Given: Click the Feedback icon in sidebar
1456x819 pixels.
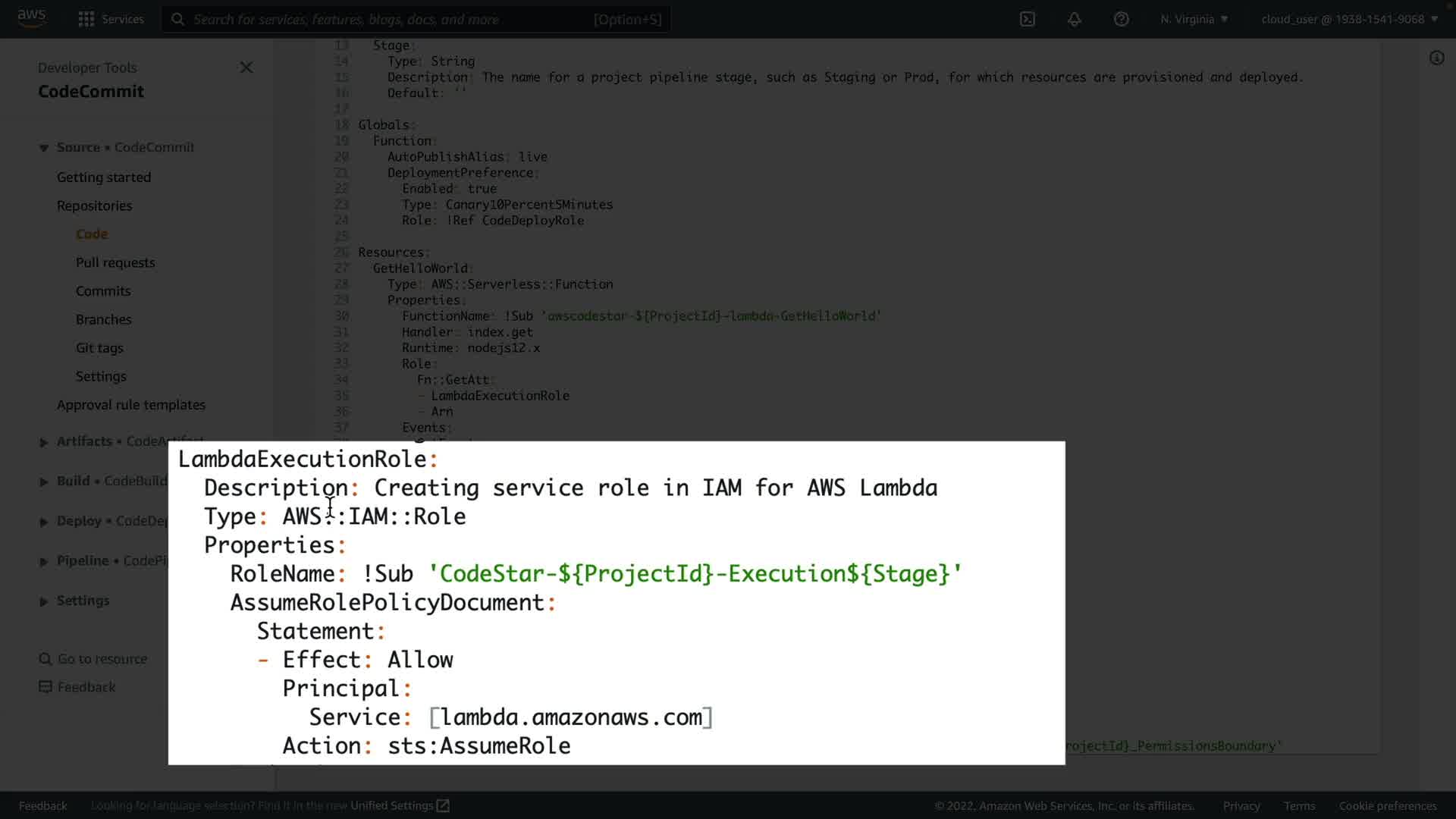Looking at the screenshot, I should point(45,687).
